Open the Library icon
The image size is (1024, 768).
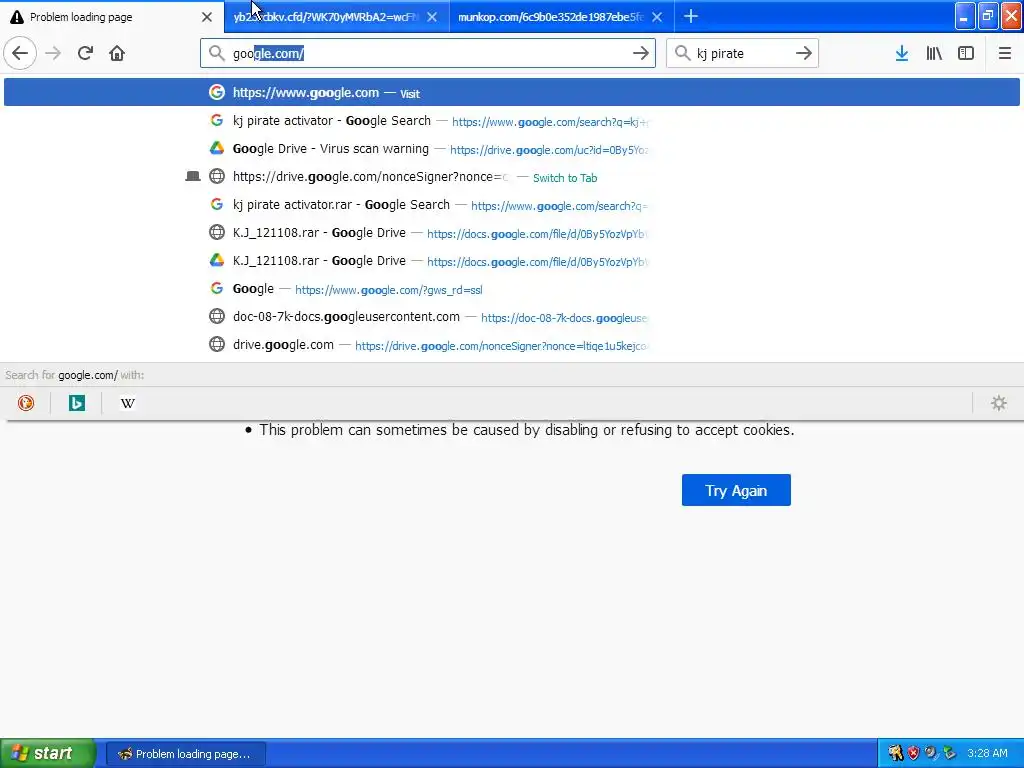coord(934,53)
